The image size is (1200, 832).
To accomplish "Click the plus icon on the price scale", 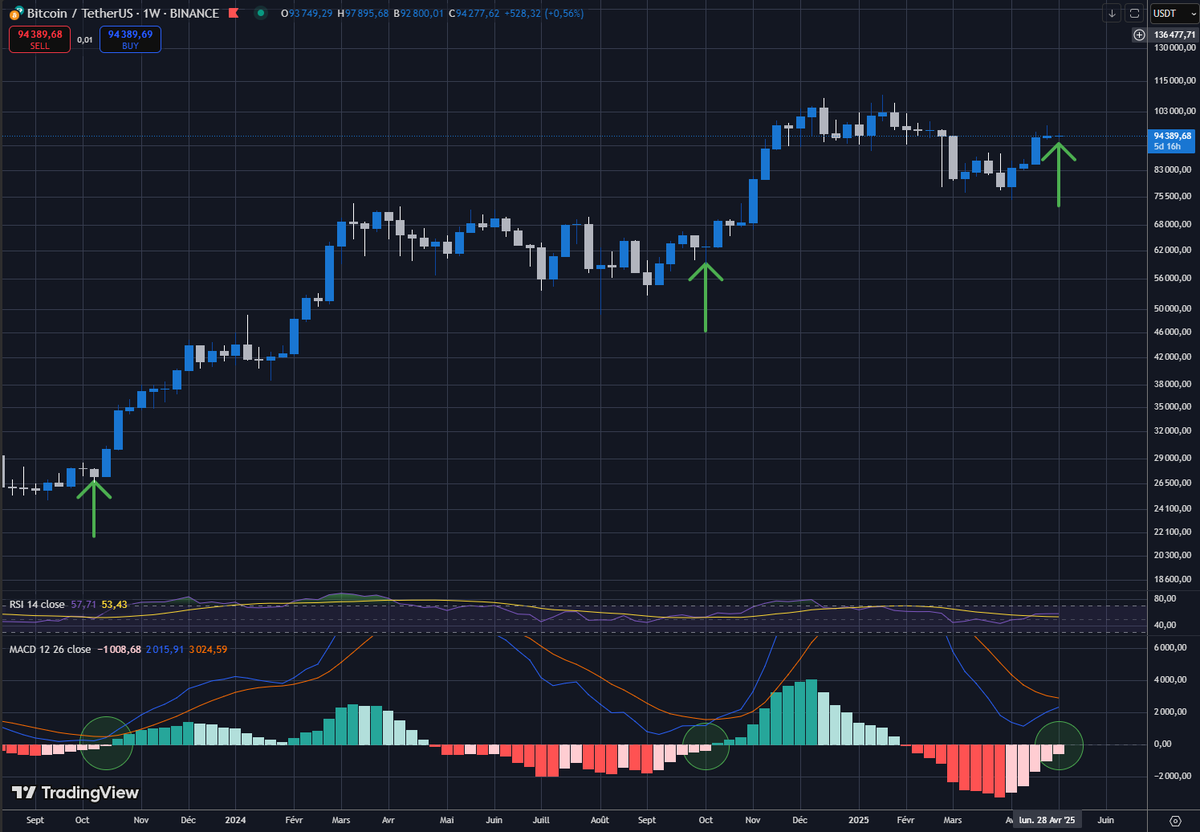I will pyautogui.click(x=1139, y=35).
